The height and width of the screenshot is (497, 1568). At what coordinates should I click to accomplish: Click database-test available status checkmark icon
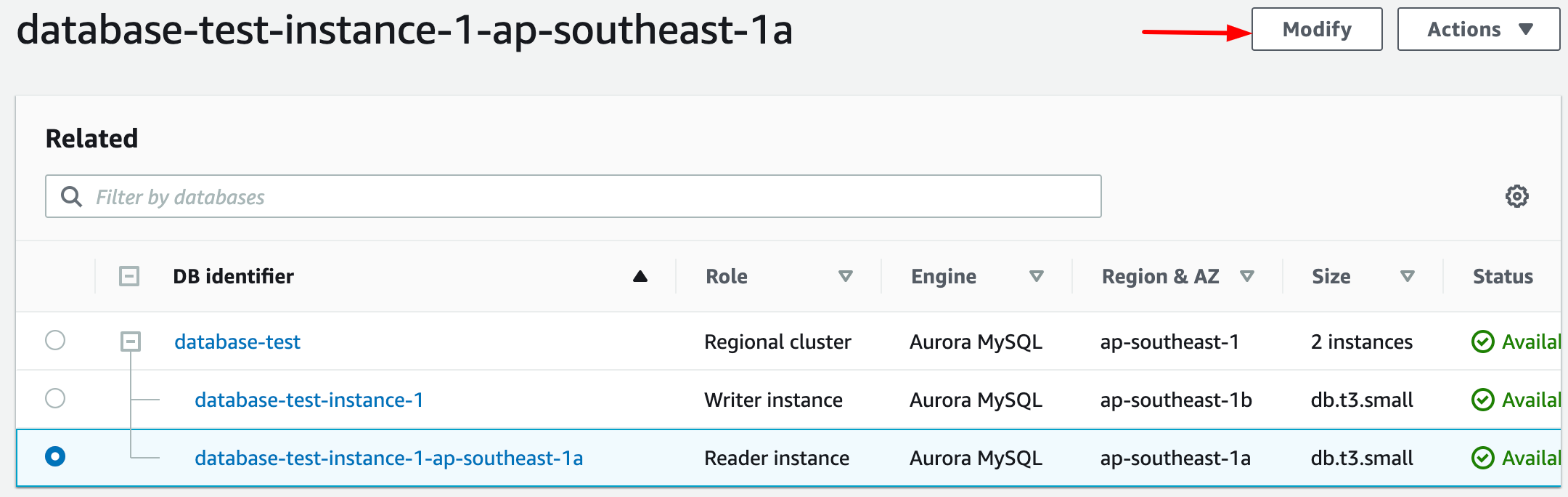1482,342
